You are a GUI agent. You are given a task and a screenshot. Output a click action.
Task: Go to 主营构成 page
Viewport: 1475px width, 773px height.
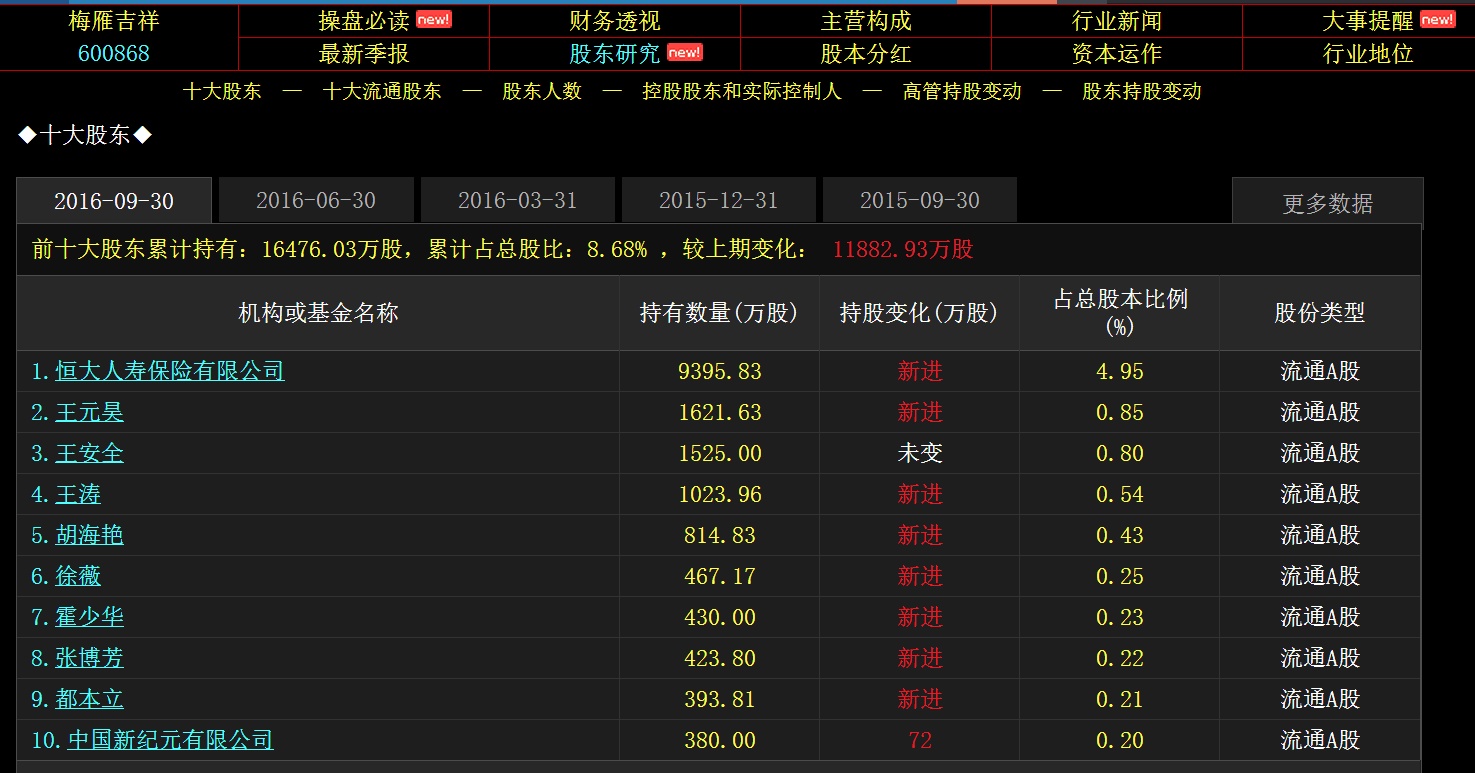click(866, 21)
